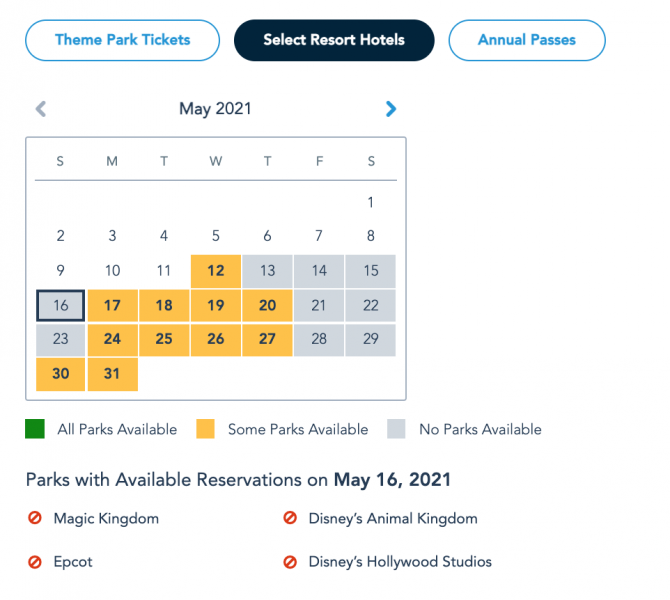
Task: Choose May 17 on the calendar
Action: tap(112, 305)
